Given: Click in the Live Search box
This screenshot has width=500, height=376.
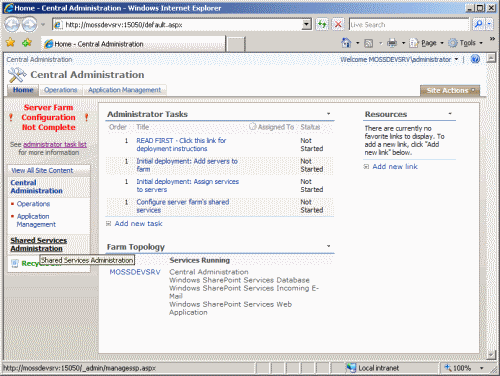Looking at the screenshot, I should pyautogui.click(x=409, y=24).
